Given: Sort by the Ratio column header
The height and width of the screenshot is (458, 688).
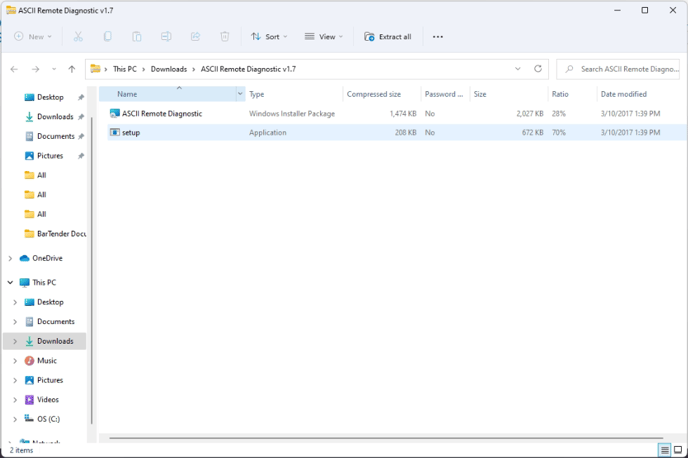Looking at the screenshot, I should (x=560, y=94).
